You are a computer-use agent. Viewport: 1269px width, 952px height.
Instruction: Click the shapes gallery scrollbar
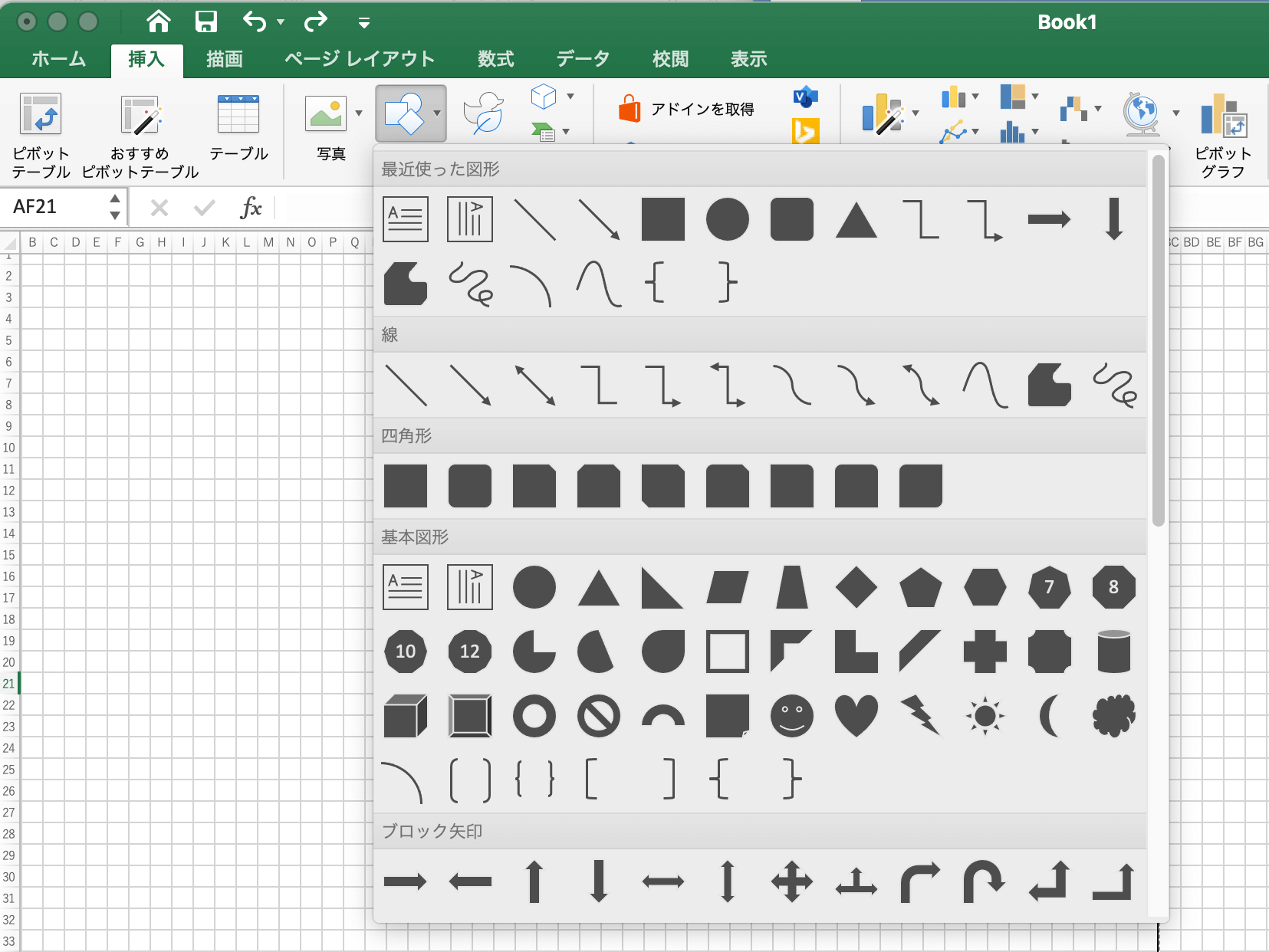coord(1159,340)
